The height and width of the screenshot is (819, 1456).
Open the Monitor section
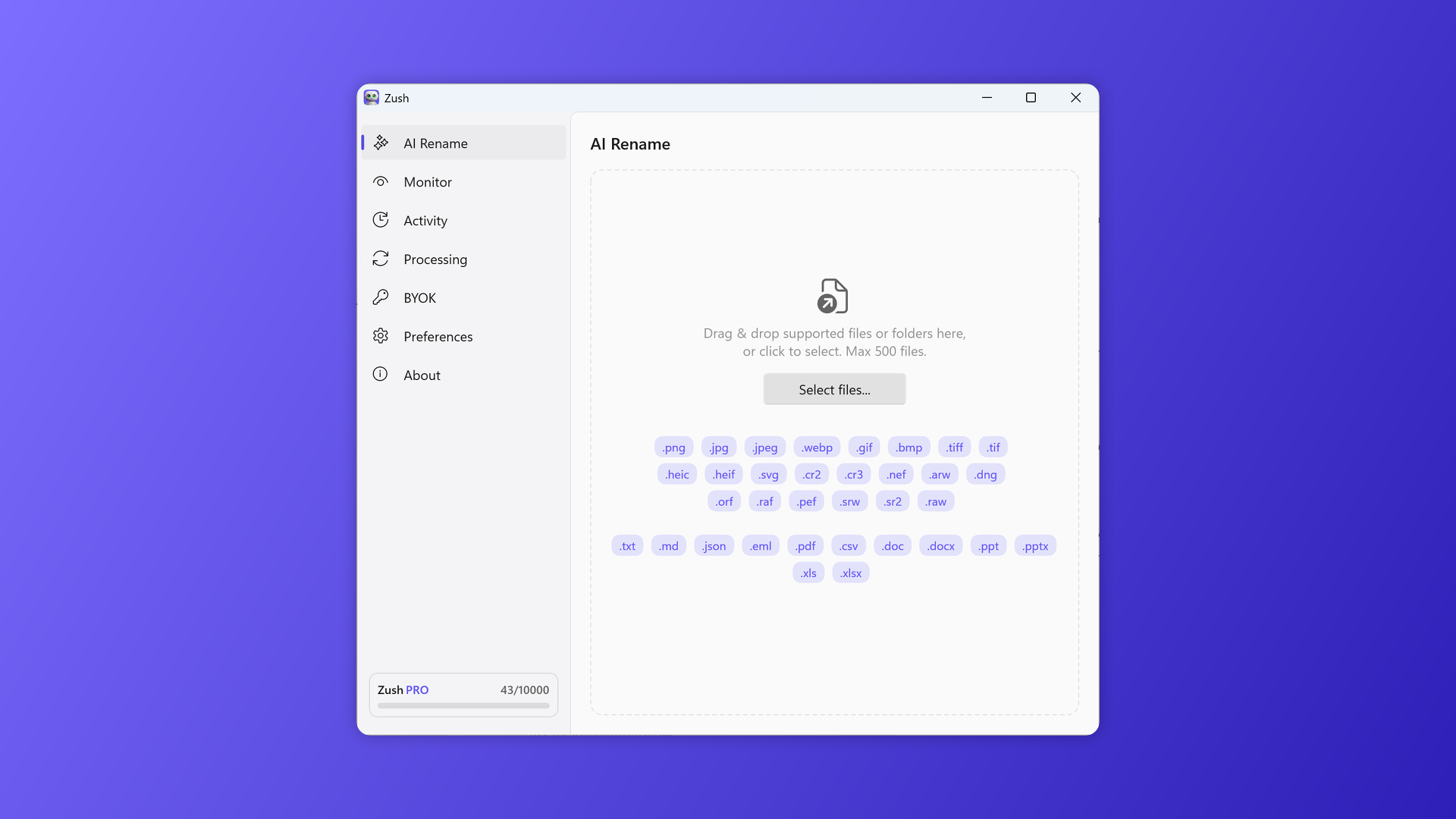(x=428, y=182)
